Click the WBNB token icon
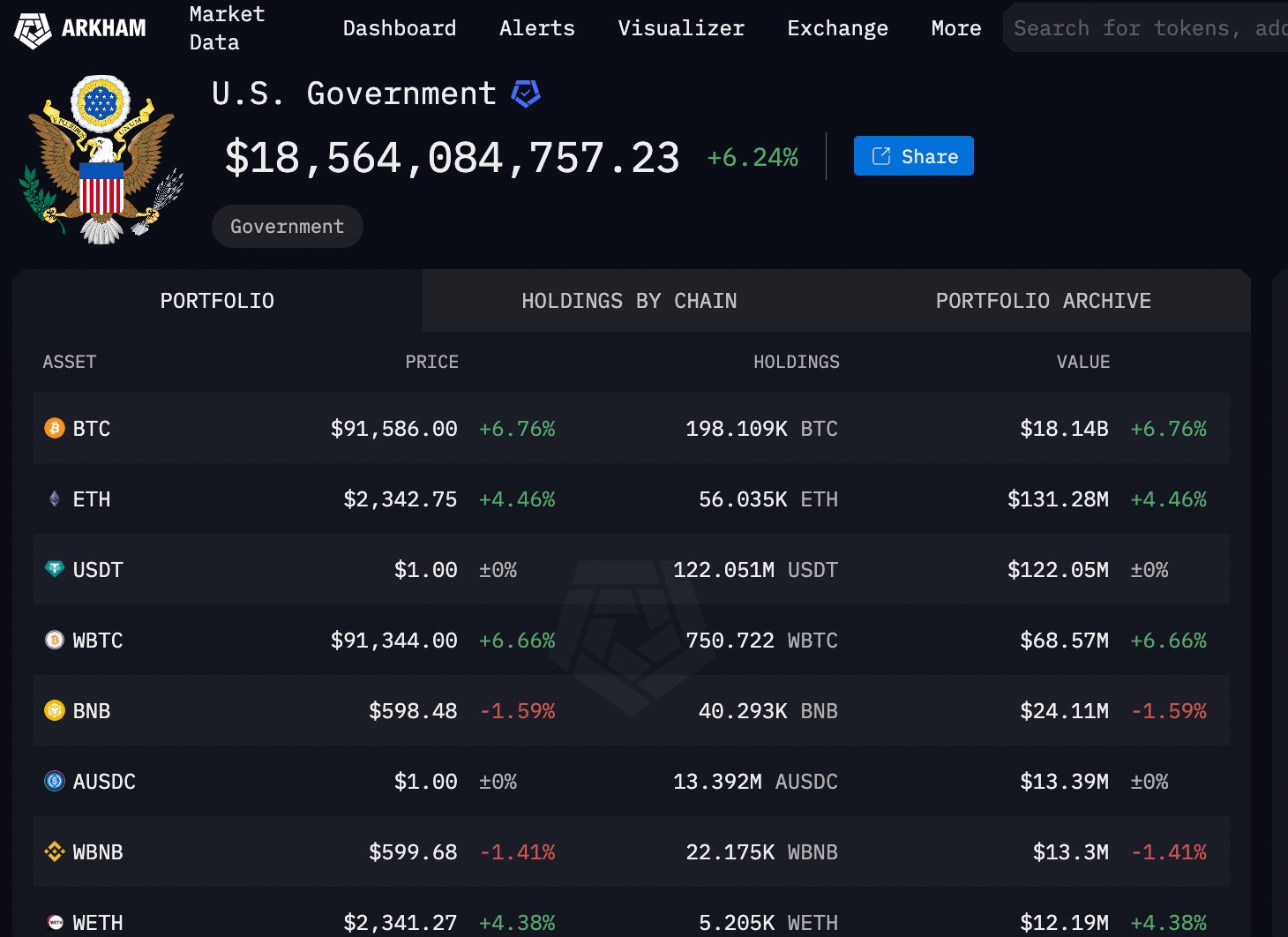Screen dimensions: 1288x937 click(55, 851)
